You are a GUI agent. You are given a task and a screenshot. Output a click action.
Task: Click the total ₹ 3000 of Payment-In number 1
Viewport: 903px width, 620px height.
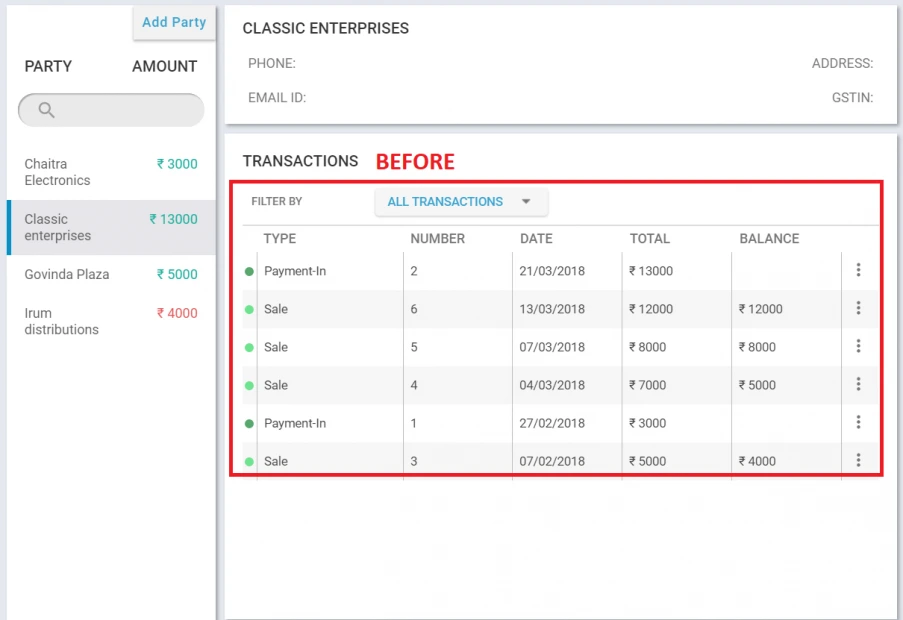(x=647, y=423)
